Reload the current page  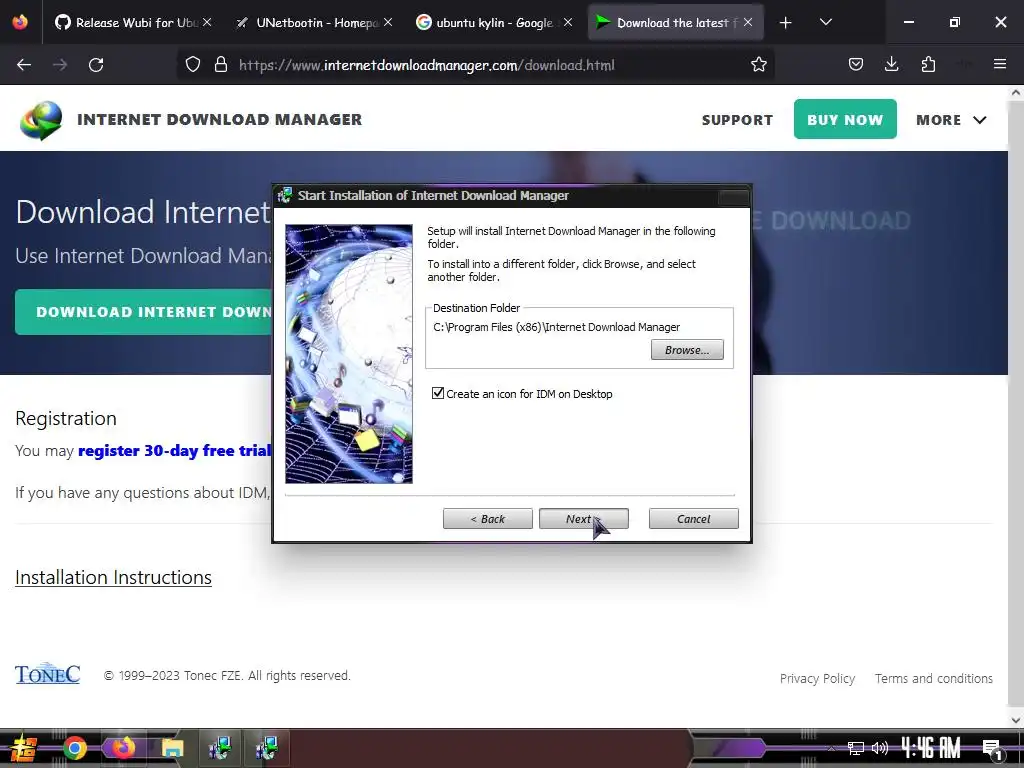pos(96,65)
